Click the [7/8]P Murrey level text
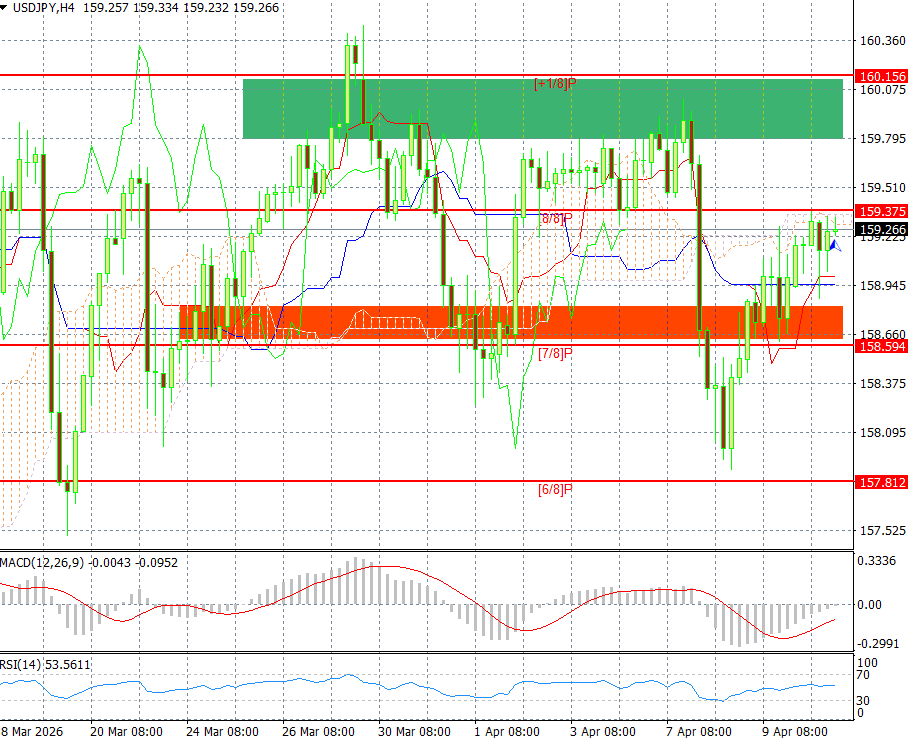 [x=555, y=353]
